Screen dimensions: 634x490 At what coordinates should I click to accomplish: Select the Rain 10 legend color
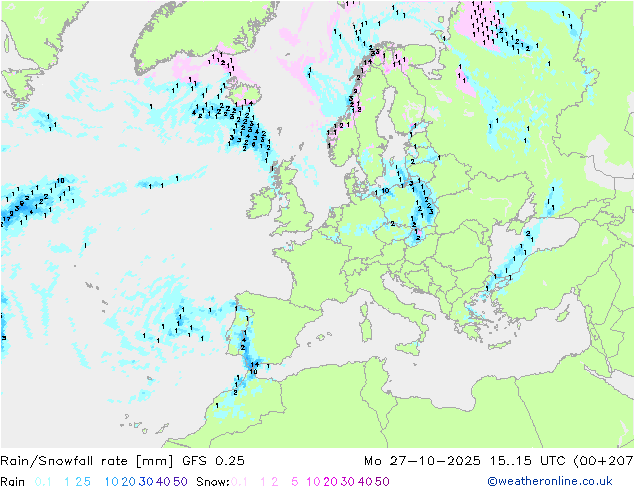[112, 482]
